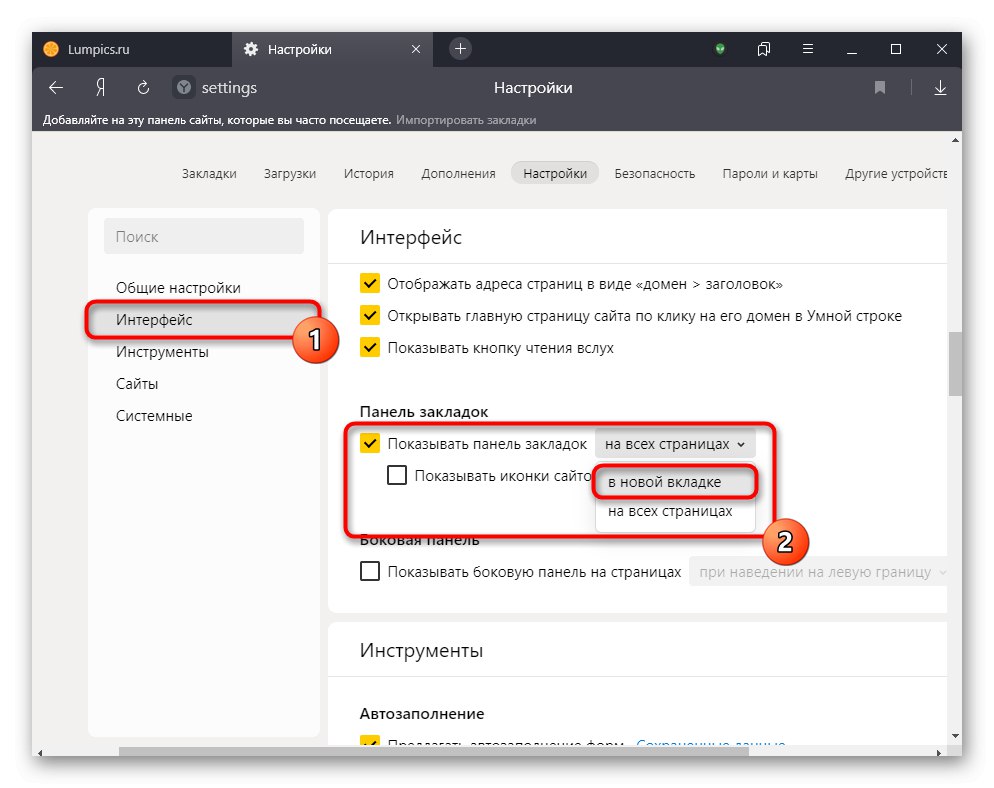The height and width of the screenshot is (788, 994).
Task: Enable Показывать иконки сайтов
Action: click(396, 475)
